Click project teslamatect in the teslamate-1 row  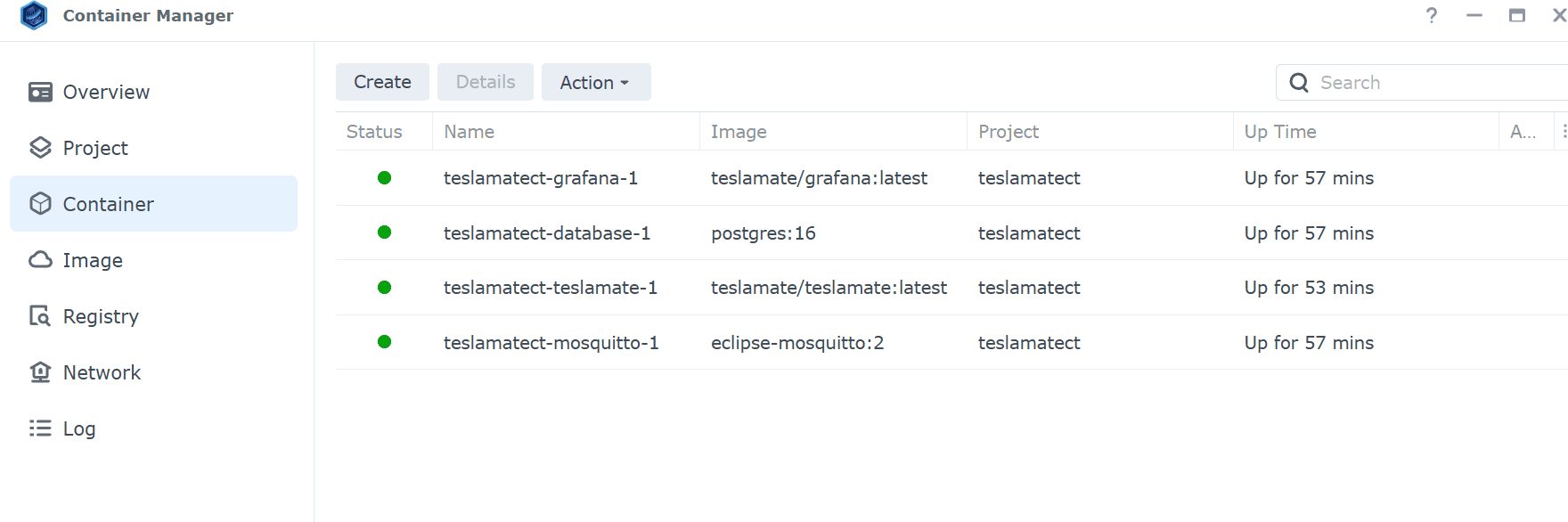[1029, 288]
